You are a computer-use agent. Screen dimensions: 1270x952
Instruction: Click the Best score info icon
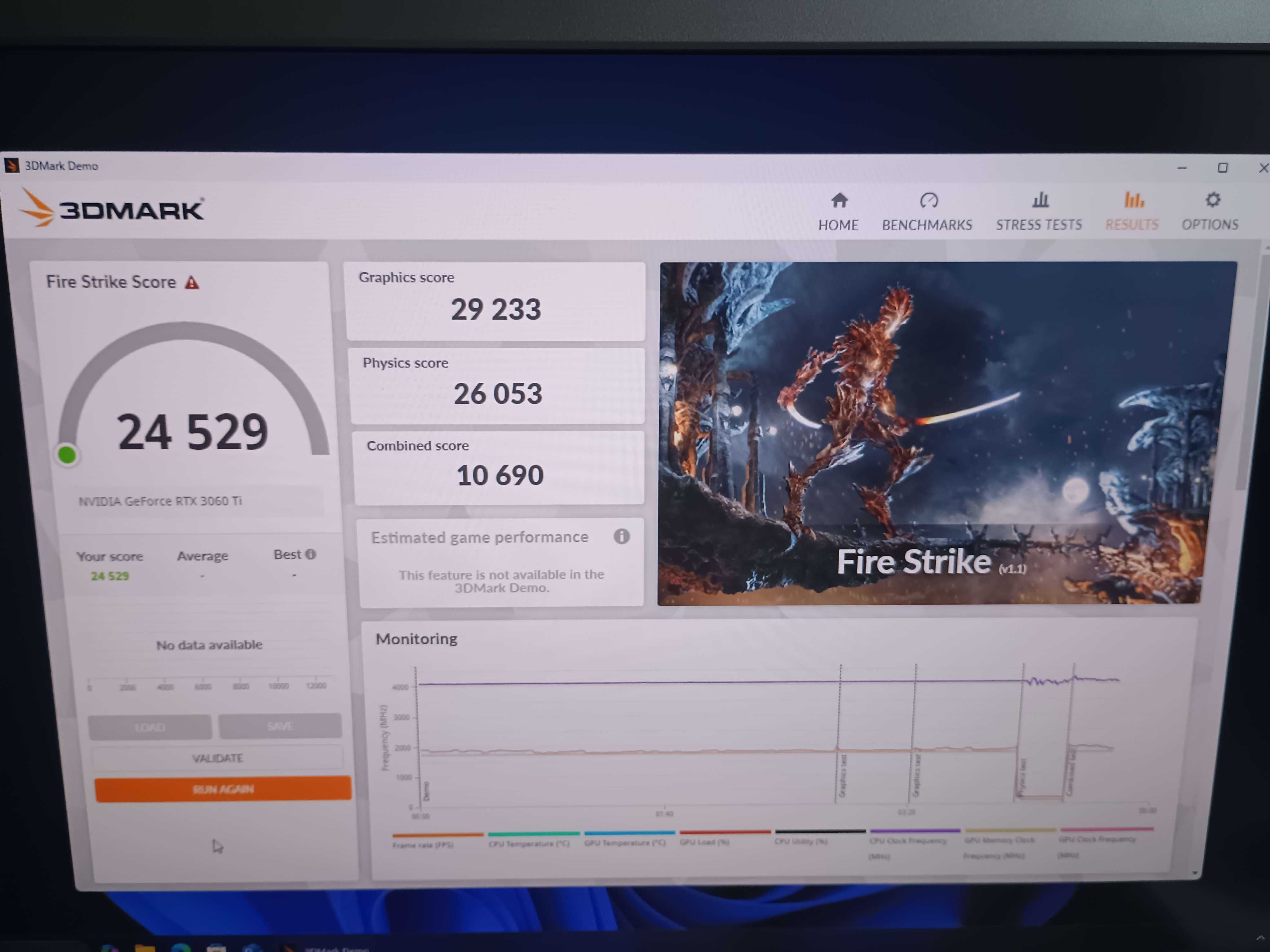311,554
